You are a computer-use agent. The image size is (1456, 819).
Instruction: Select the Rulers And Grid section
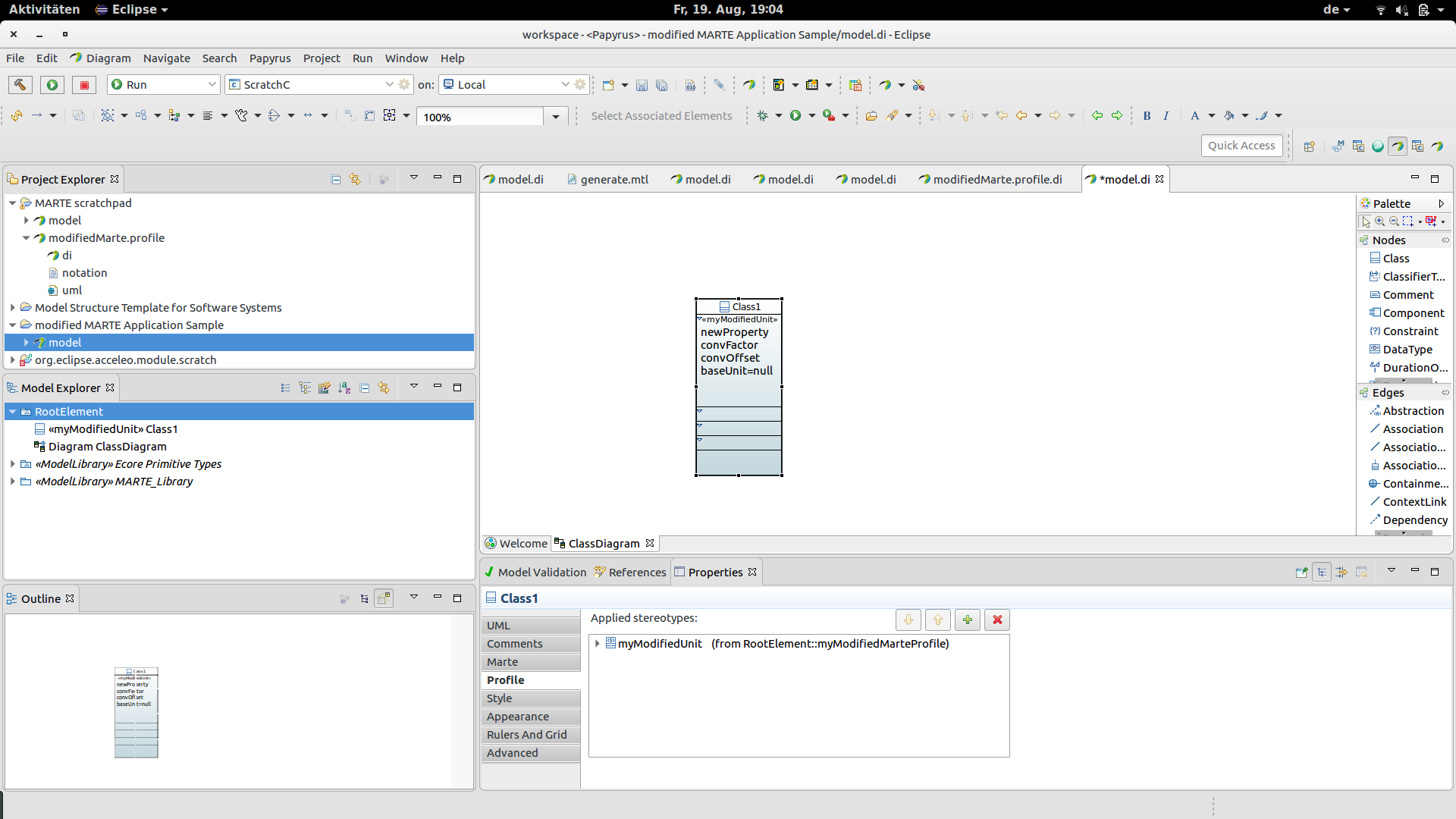point(531,735)
